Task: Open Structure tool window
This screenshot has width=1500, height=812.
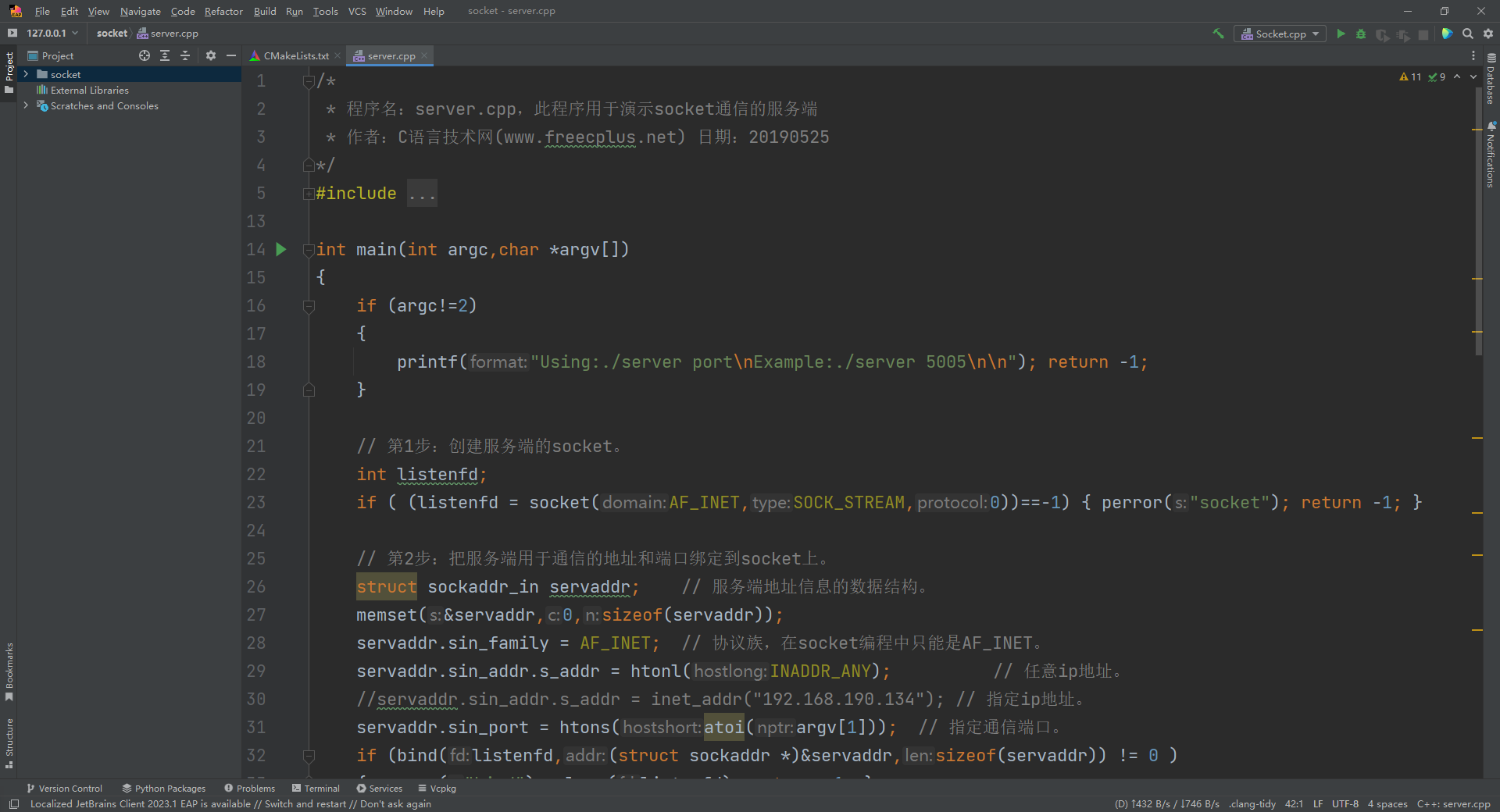Action: [x=9, y=743]
